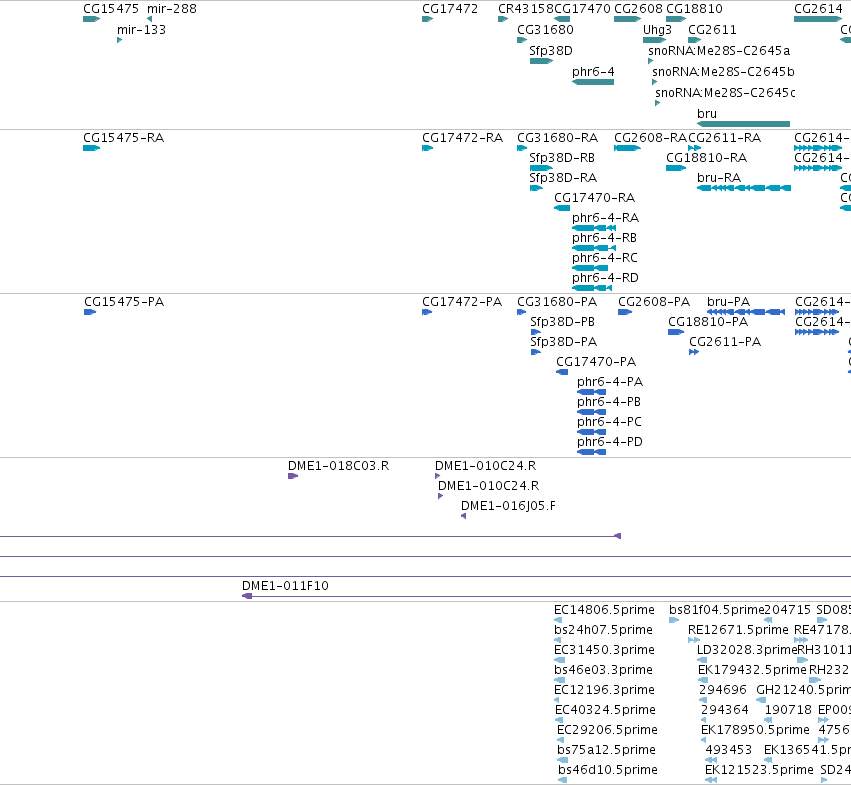Image resolution: width=851 pixels, height=785 pixels.
Task: Open EST bs24h07.5prime
Action: pyautogui.click(x=558, y=641)
